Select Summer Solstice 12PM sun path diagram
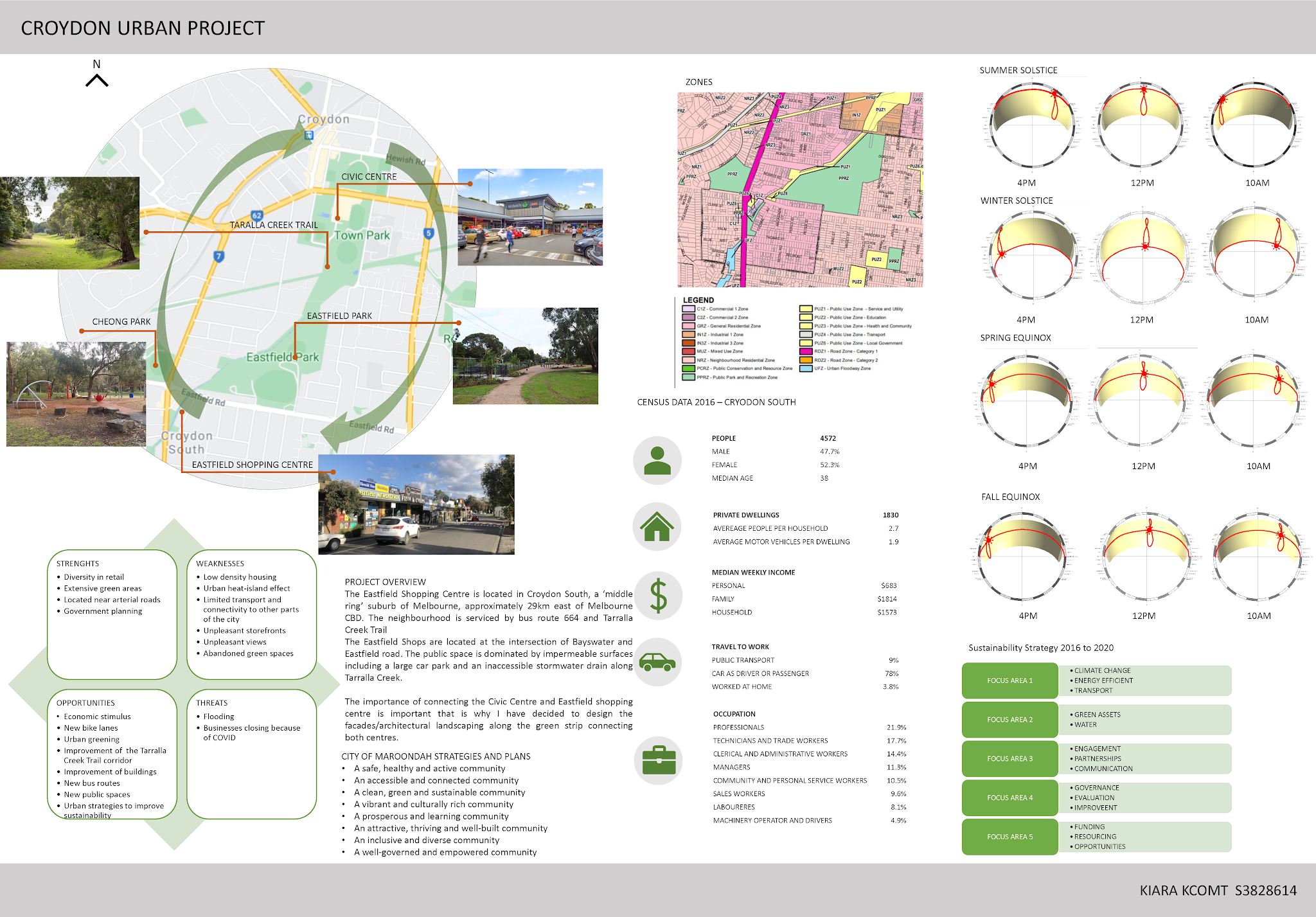This screenshot has height=917, width=1316. pyautogui.click(x=1143, y=125)
